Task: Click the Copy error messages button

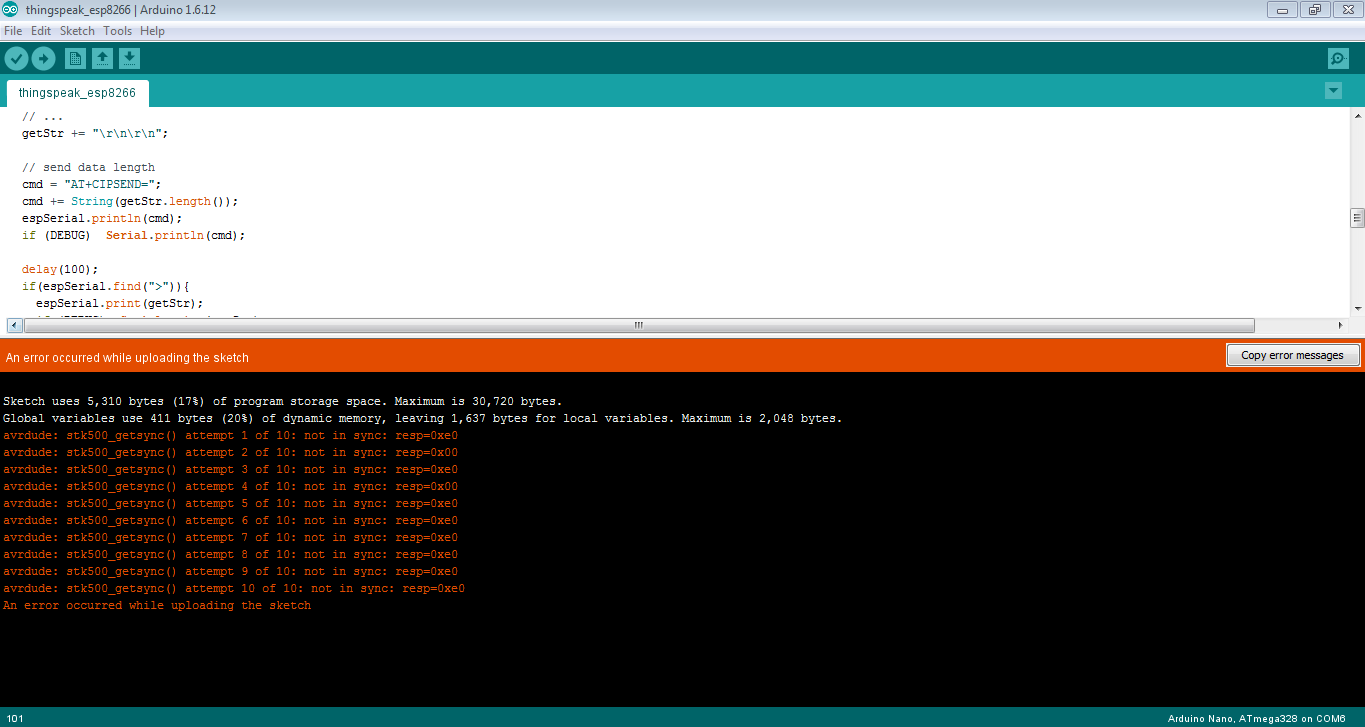Action: [x=1293, y=355]
